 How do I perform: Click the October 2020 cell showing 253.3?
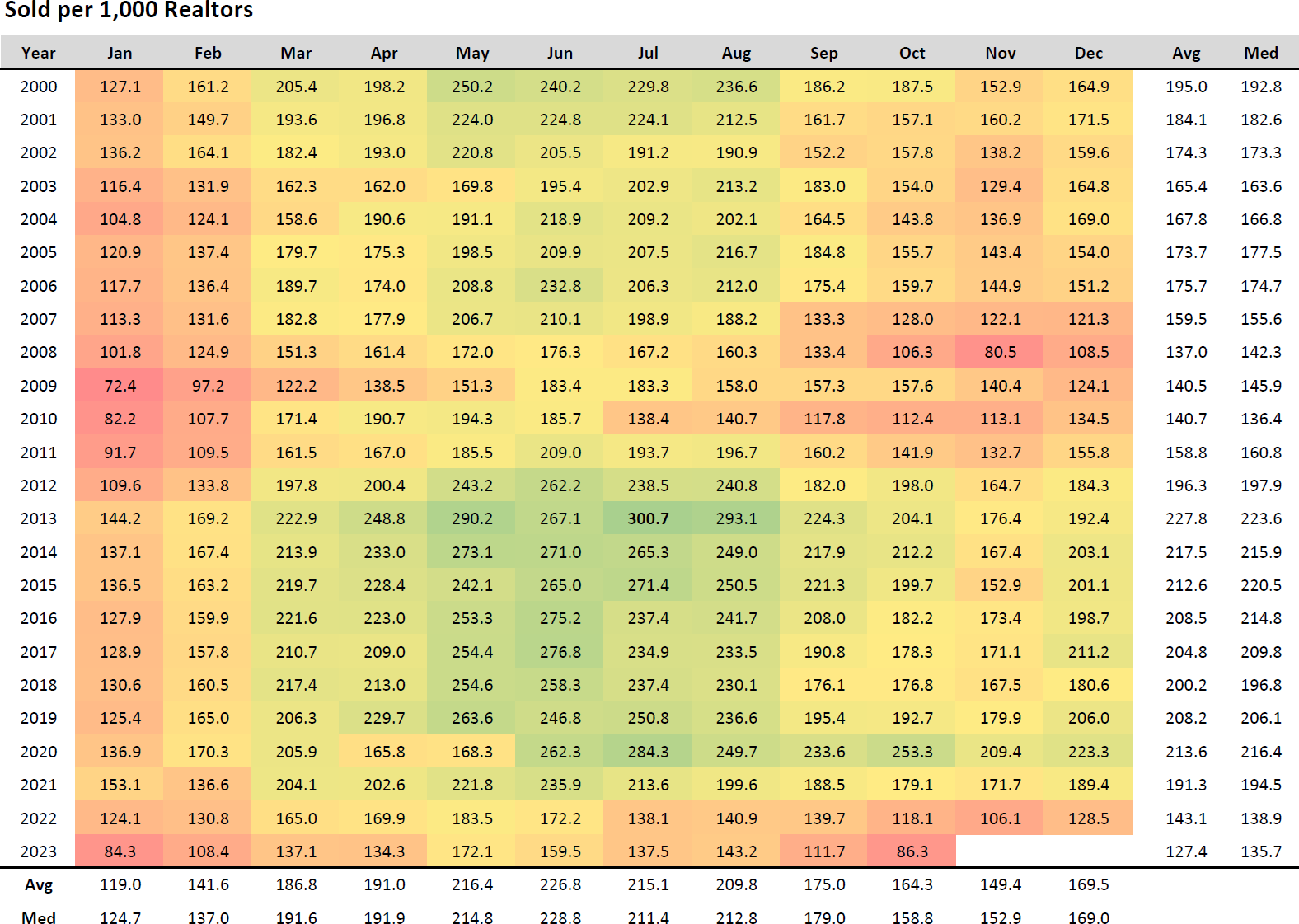912,752
